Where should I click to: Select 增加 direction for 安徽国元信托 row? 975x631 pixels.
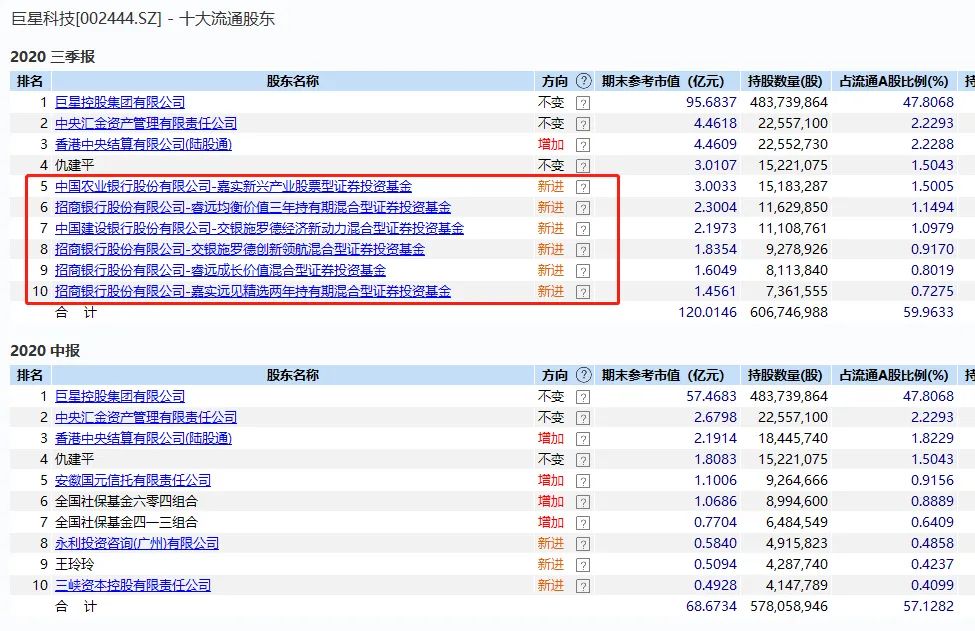(551, 480)
